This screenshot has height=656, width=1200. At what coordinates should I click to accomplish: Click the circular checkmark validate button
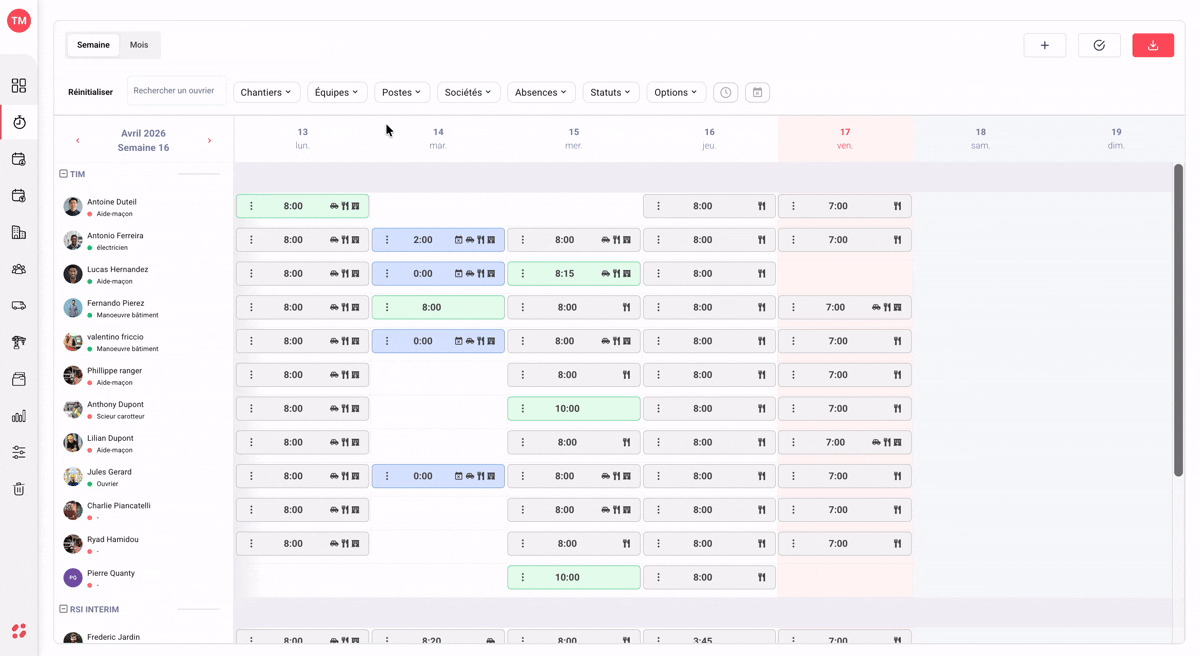[x=1099, y=45]
